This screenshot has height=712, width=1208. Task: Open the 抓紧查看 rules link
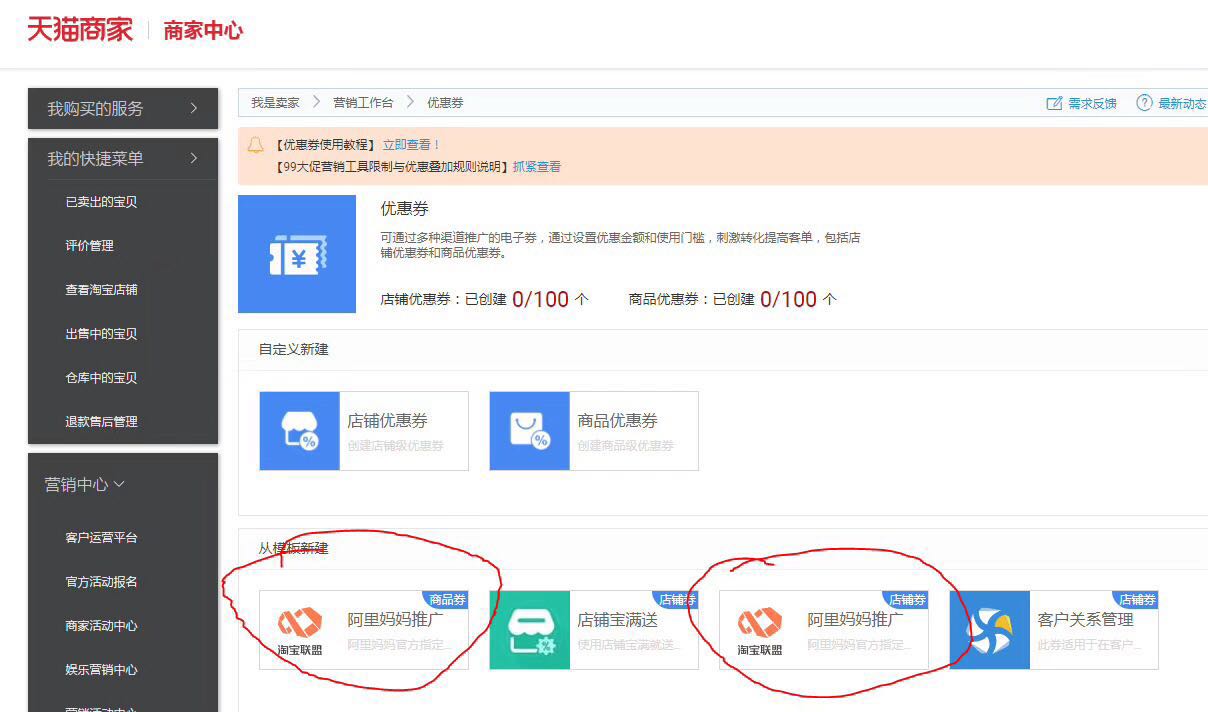[537, 167]
